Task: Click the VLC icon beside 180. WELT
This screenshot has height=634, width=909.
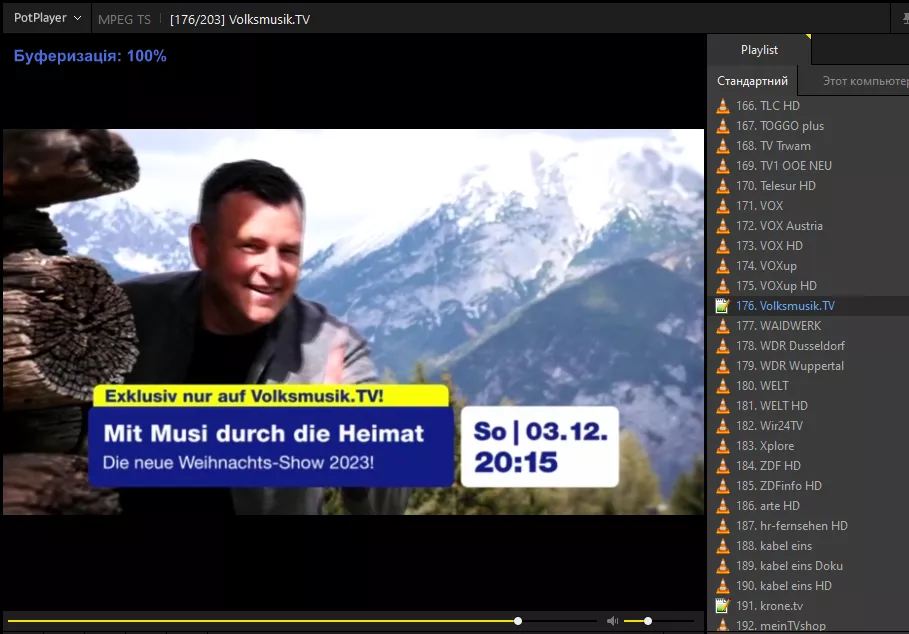Action: (722, 385)
